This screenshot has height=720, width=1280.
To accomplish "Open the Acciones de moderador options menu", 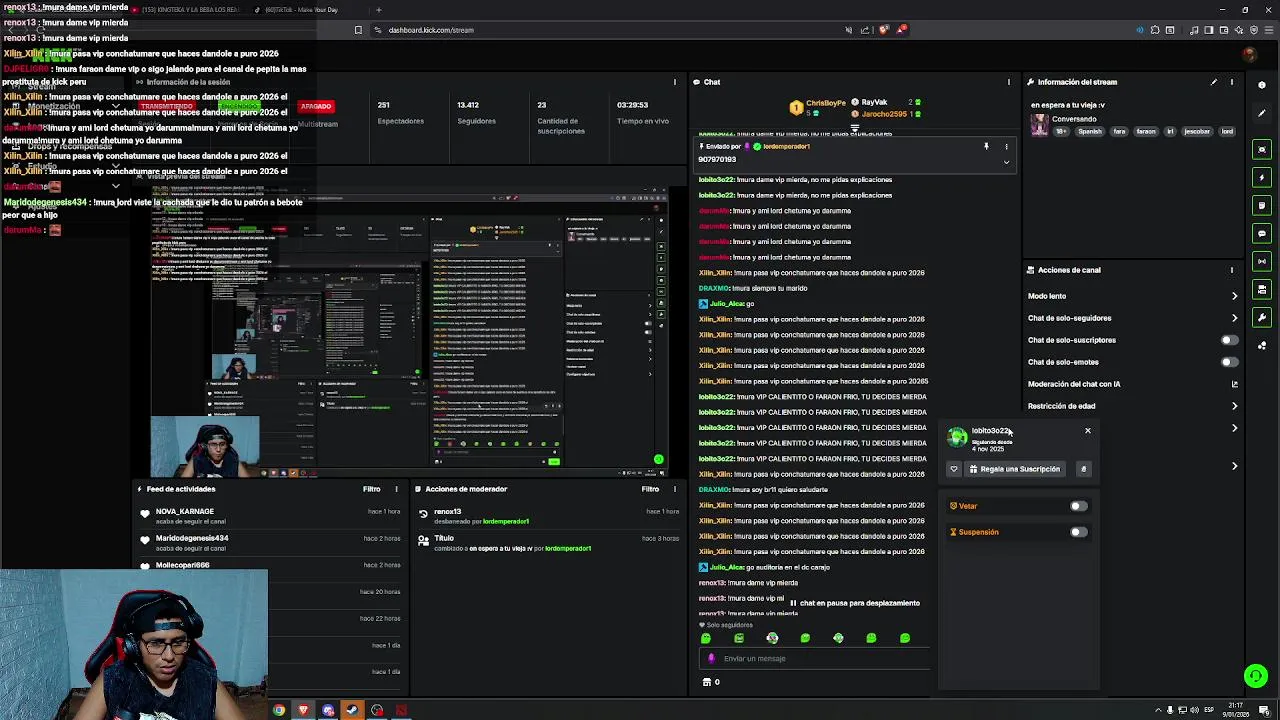I will [675, 489].
